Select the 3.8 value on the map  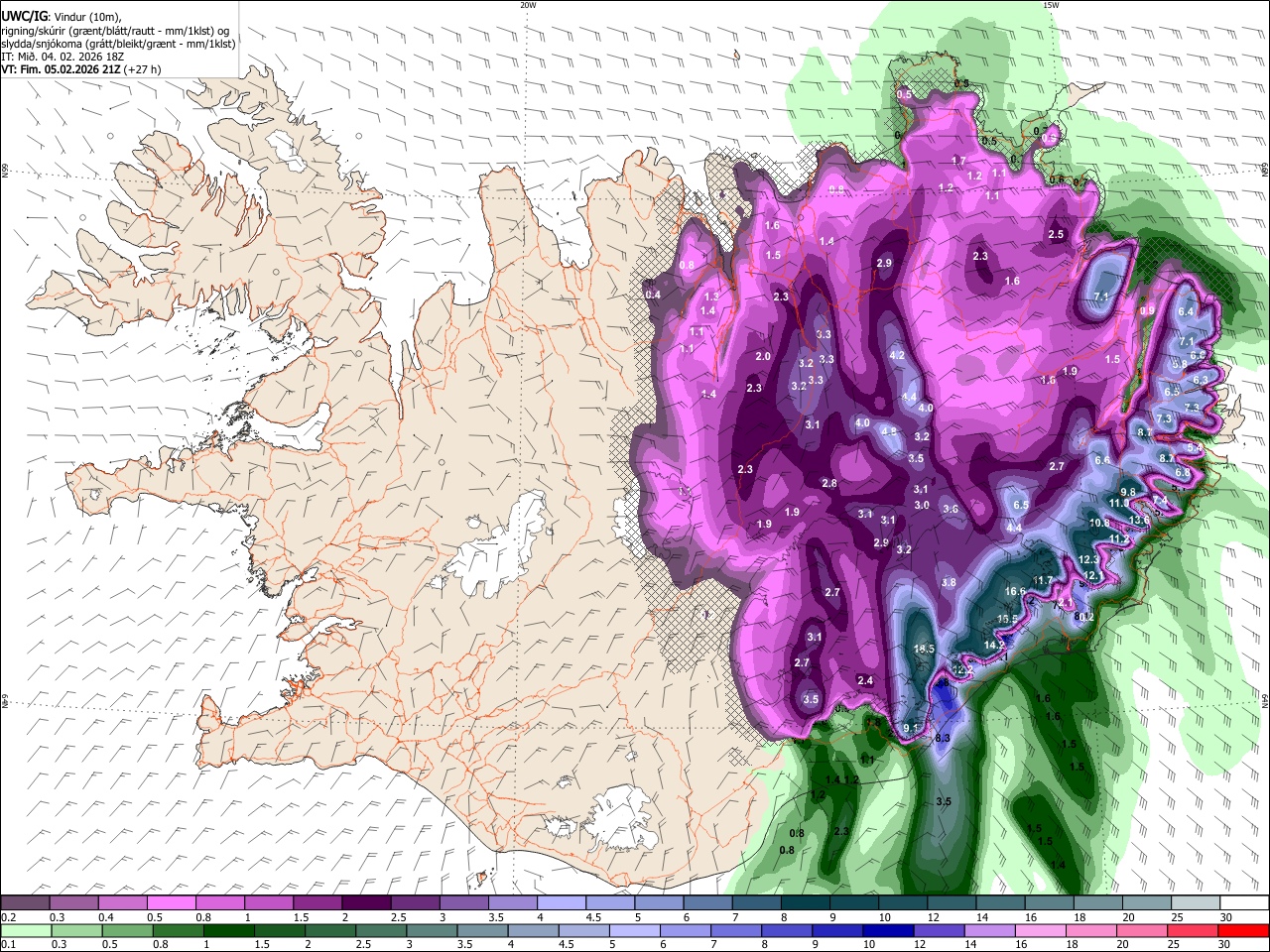pyautogui.click(x=949, y=583)
